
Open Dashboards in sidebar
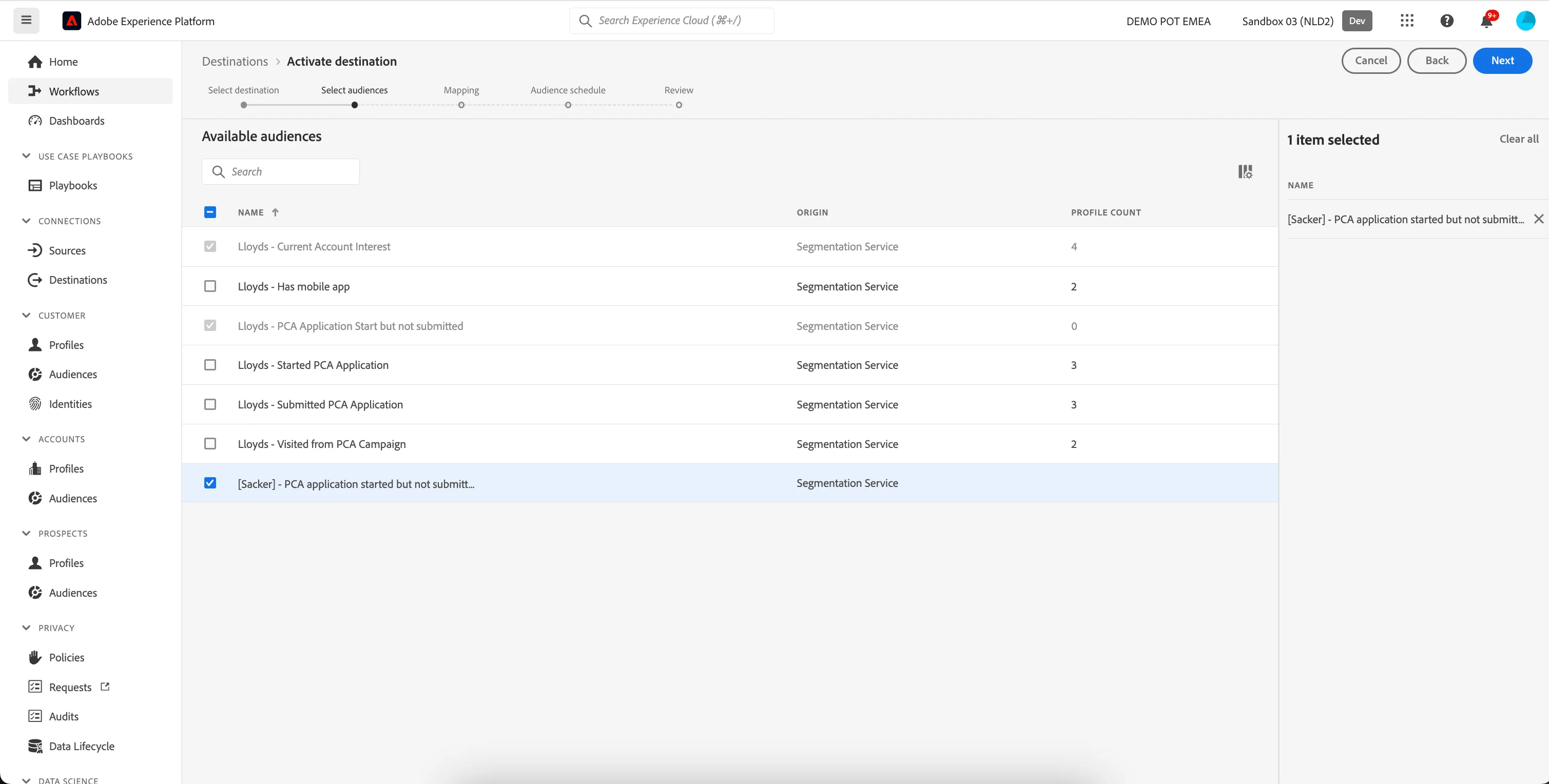(x=66, y=121)
